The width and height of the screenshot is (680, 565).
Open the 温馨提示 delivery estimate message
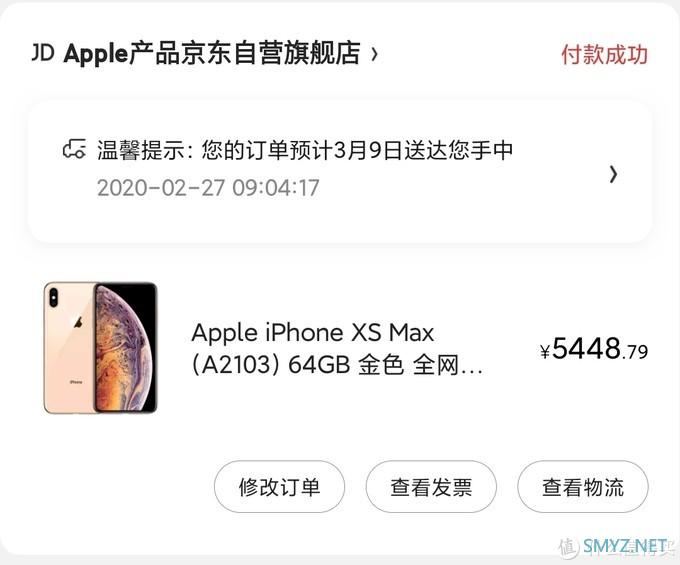305,150
